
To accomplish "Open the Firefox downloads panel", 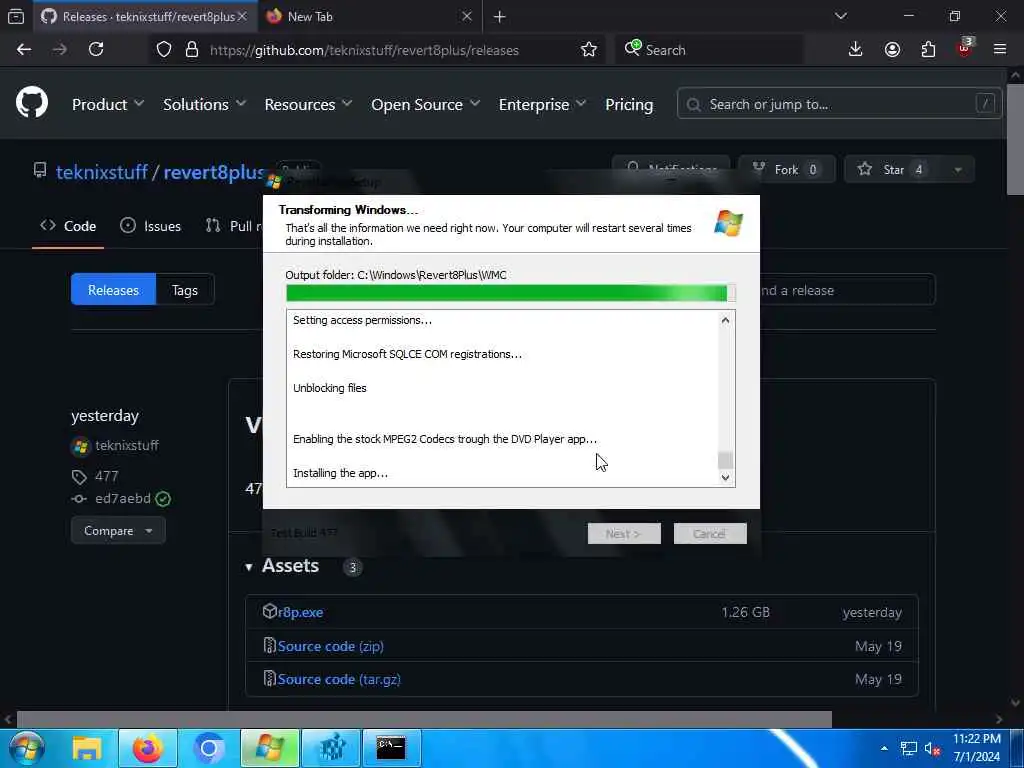I will click(x=855, y=50).
